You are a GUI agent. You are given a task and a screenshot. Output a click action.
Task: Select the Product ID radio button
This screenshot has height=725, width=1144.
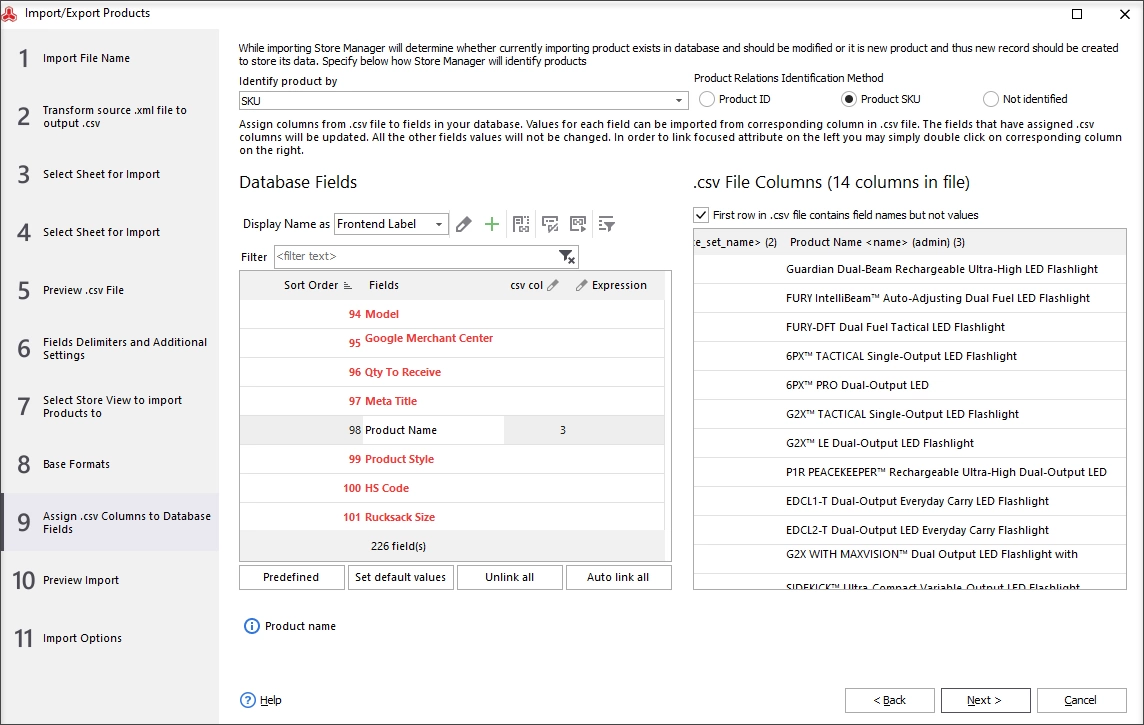point(706,99)
